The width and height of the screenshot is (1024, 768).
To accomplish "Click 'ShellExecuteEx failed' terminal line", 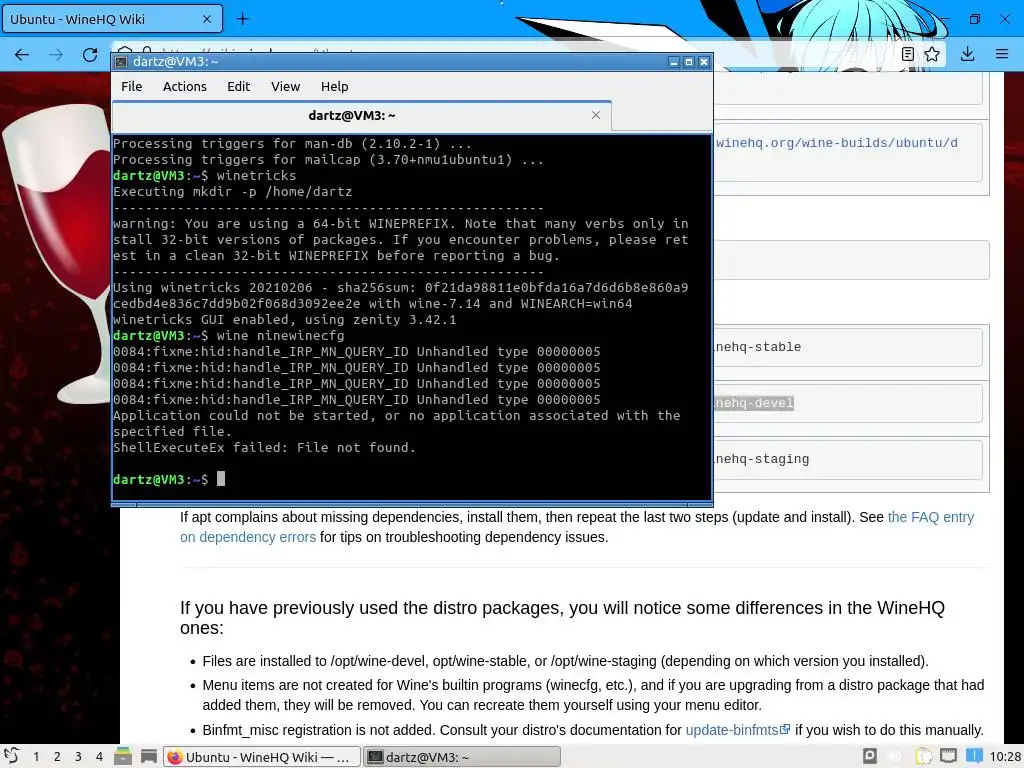I will [264, 447].
